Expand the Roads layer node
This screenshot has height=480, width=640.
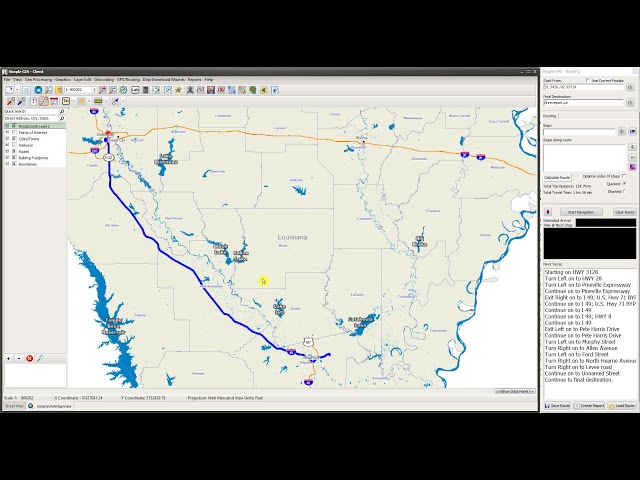point(7,151)
